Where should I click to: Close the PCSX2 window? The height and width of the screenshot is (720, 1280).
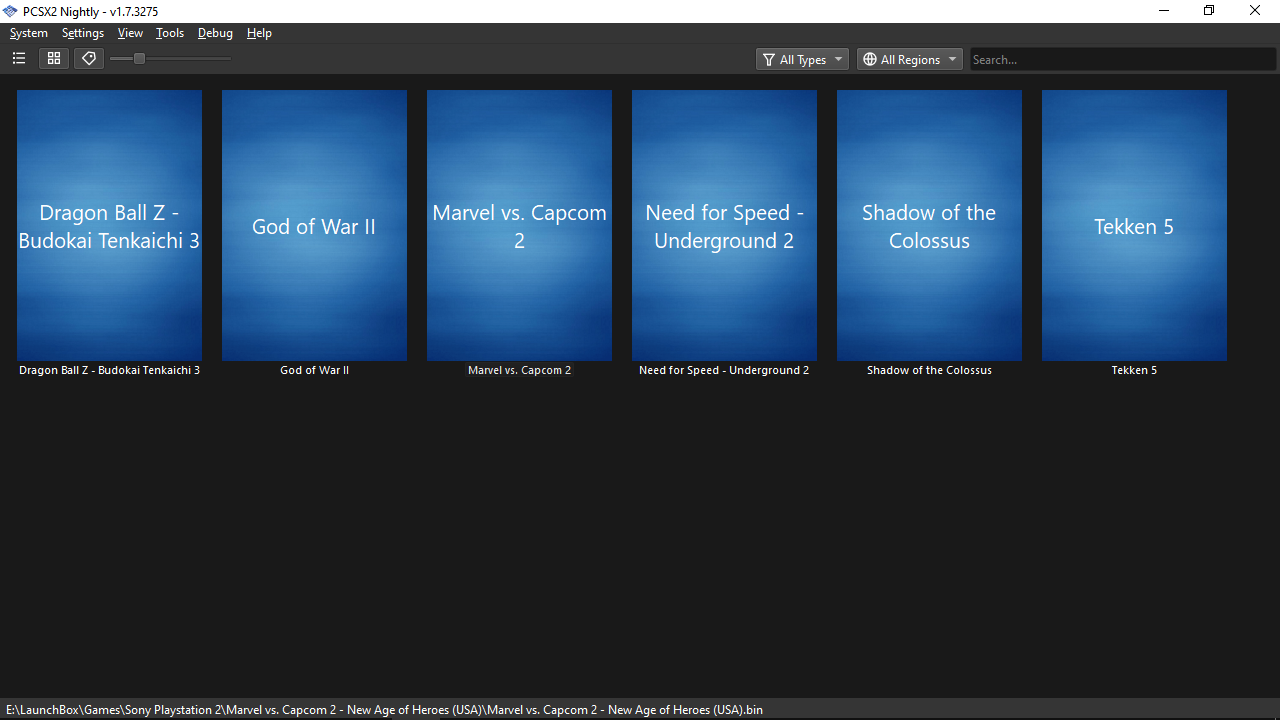pyautogui.click(x=1255, y=11)
